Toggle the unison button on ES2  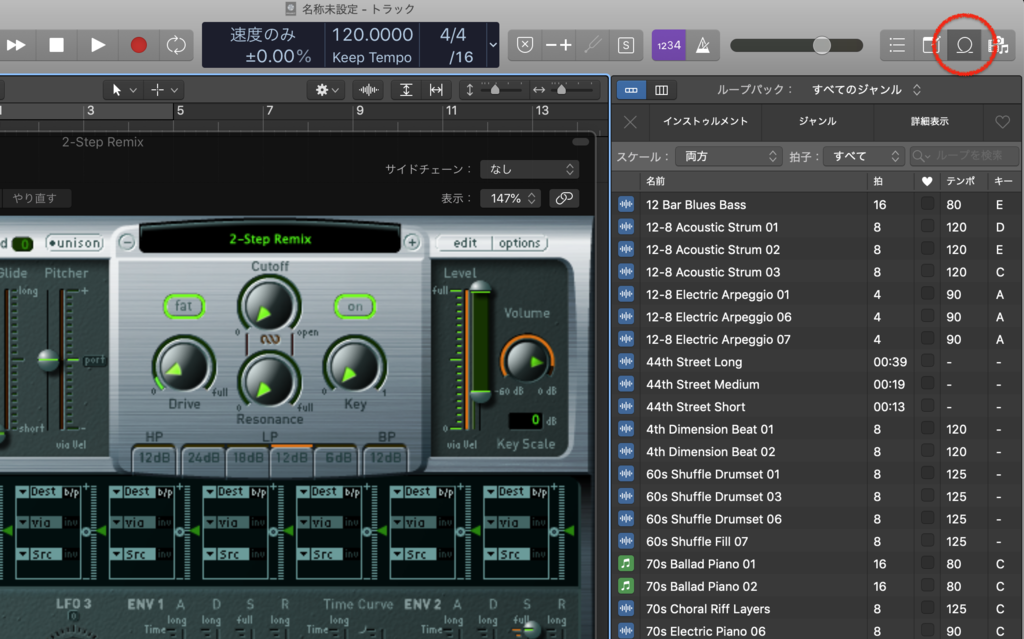click(75, 243)
